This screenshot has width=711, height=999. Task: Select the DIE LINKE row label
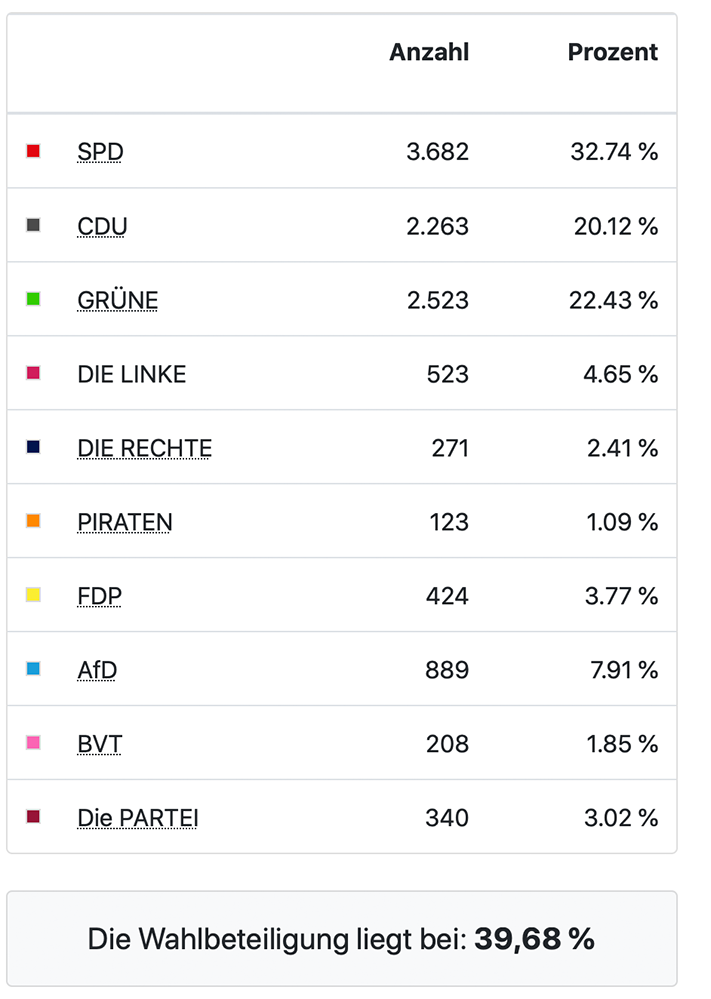click(131, 374)
